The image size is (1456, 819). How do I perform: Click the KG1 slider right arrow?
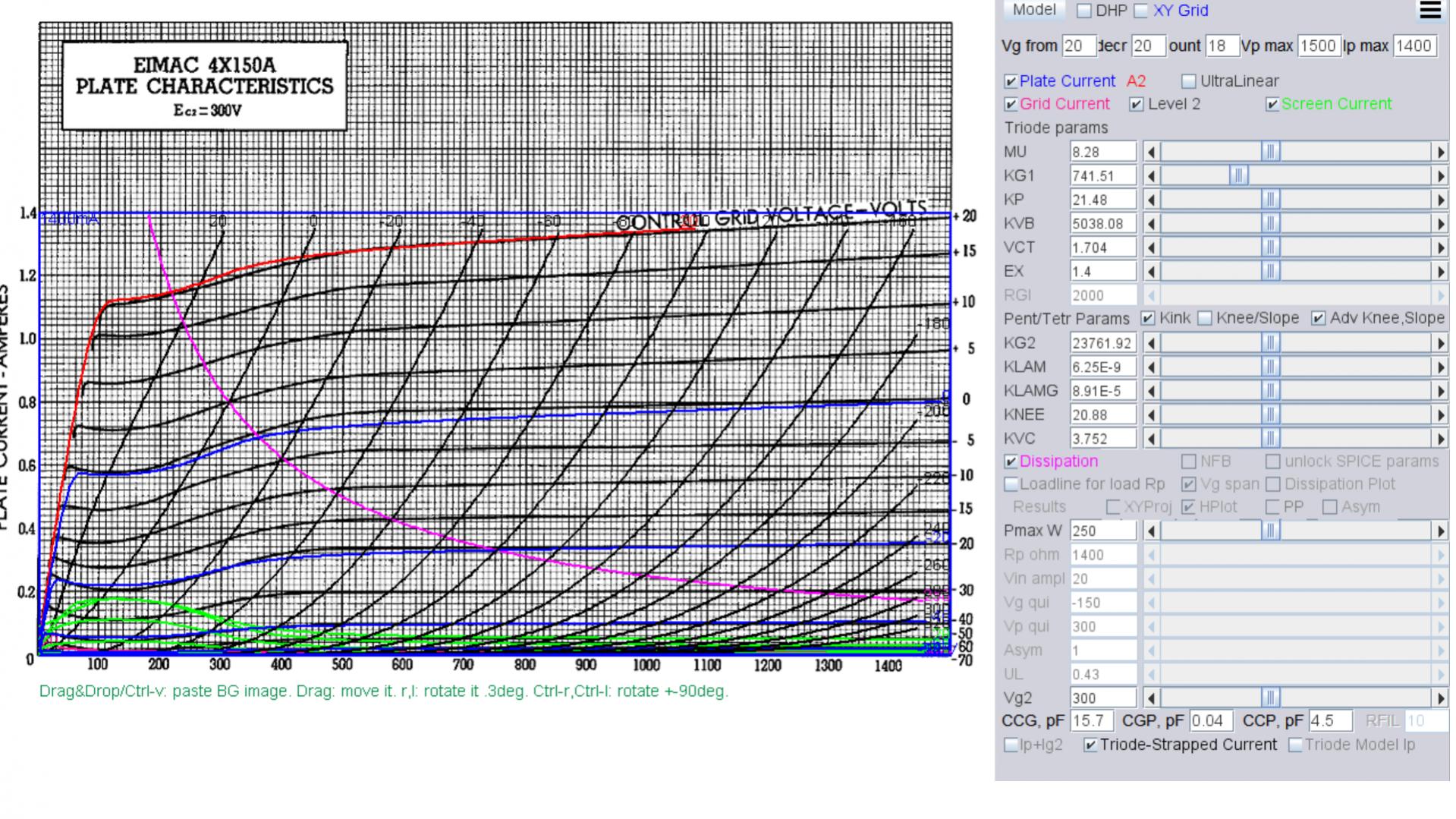coord(1440,176)
